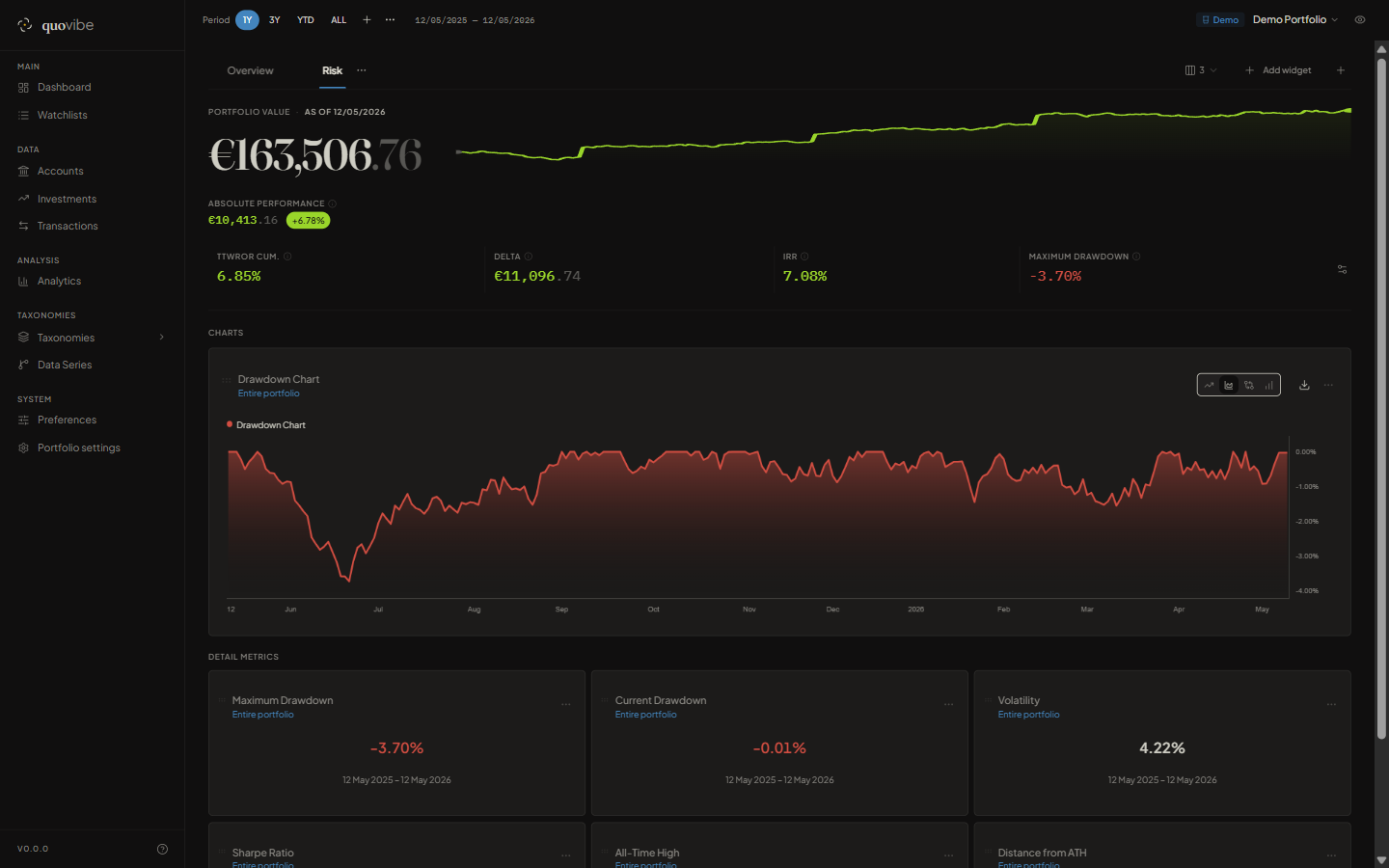Select the 3Y period
The image size is (1389, 868).
pyautogui.click(x=275, y=19)
